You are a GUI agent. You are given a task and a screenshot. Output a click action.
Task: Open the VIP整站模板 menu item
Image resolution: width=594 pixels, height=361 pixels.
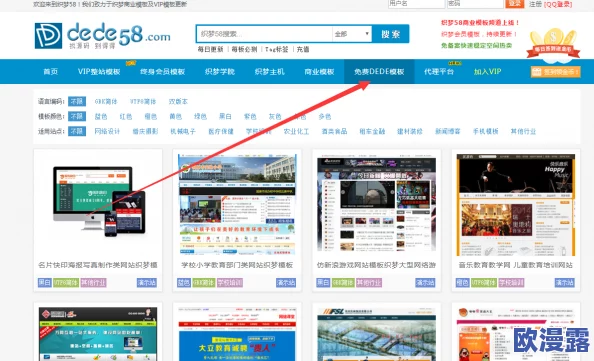(x=99, y=72)
